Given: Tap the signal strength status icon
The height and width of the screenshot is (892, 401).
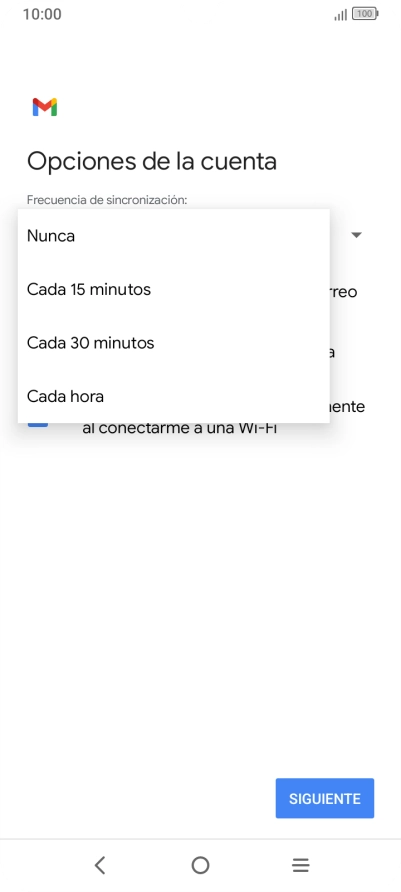Looking at the screenshot, I should (x=341, y=14).
